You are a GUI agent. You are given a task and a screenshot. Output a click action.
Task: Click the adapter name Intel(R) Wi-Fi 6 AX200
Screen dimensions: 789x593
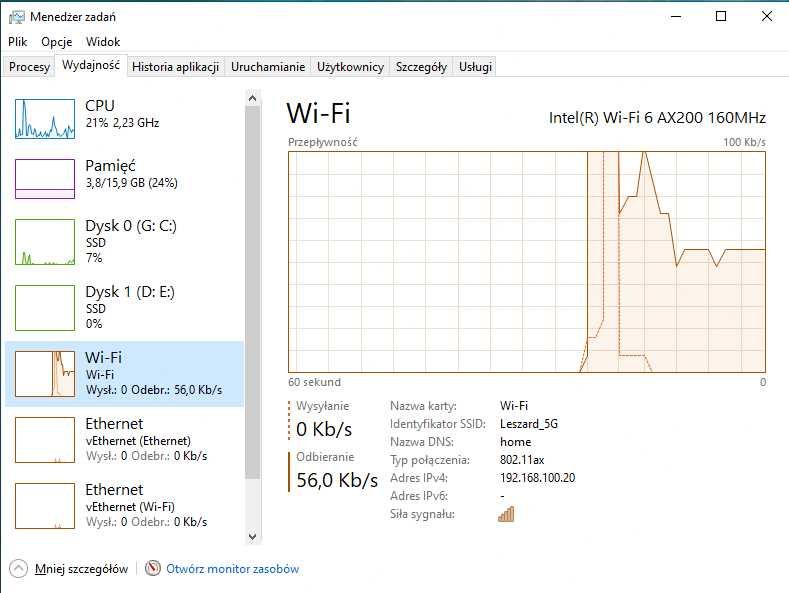pos(657,118)
